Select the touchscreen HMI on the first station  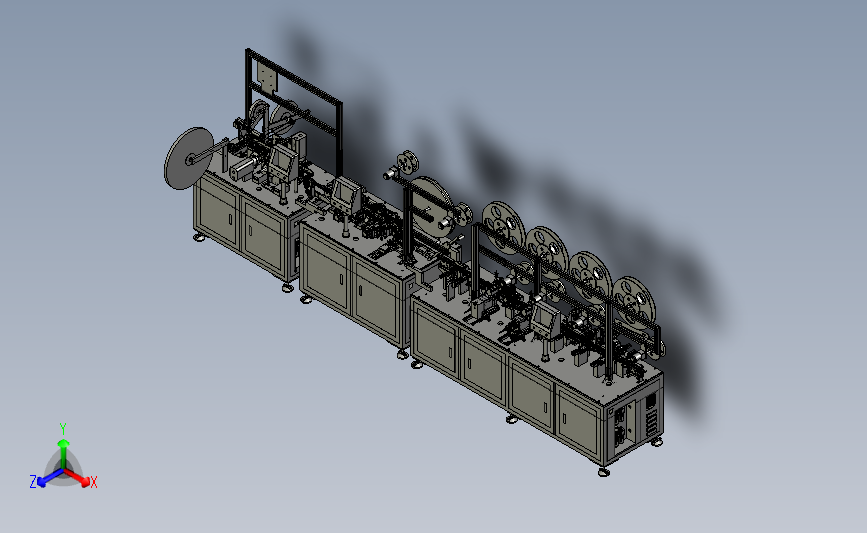point(283,162)
